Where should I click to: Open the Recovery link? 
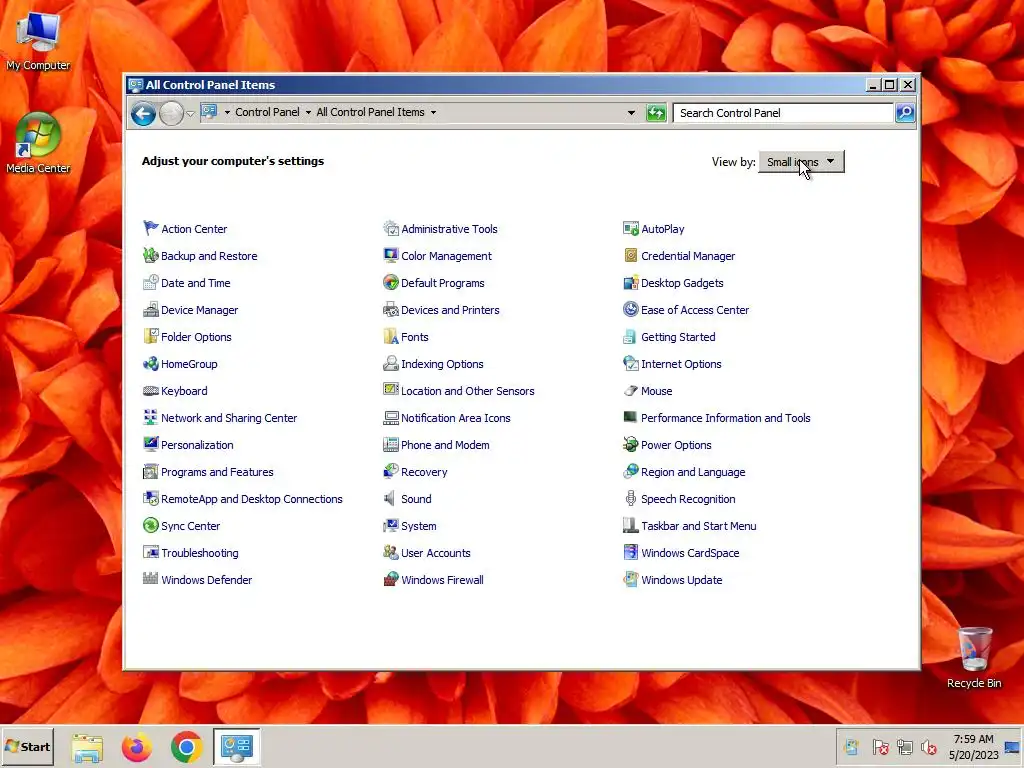pyautogui.click(x=424, y=472)
